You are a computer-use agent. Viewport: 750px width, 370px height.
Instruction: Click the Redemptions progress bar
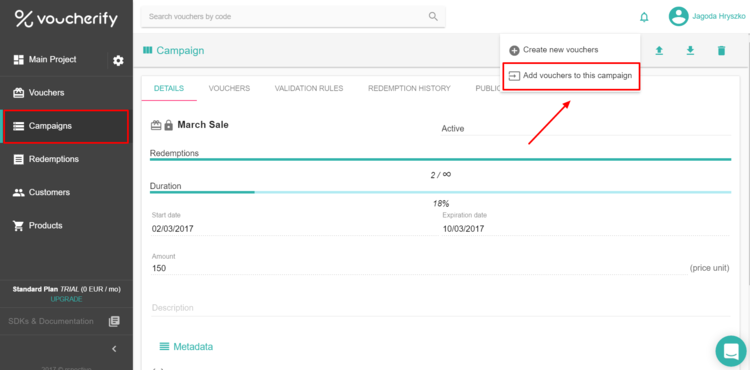pyautogui.click(x=441, y=159)
